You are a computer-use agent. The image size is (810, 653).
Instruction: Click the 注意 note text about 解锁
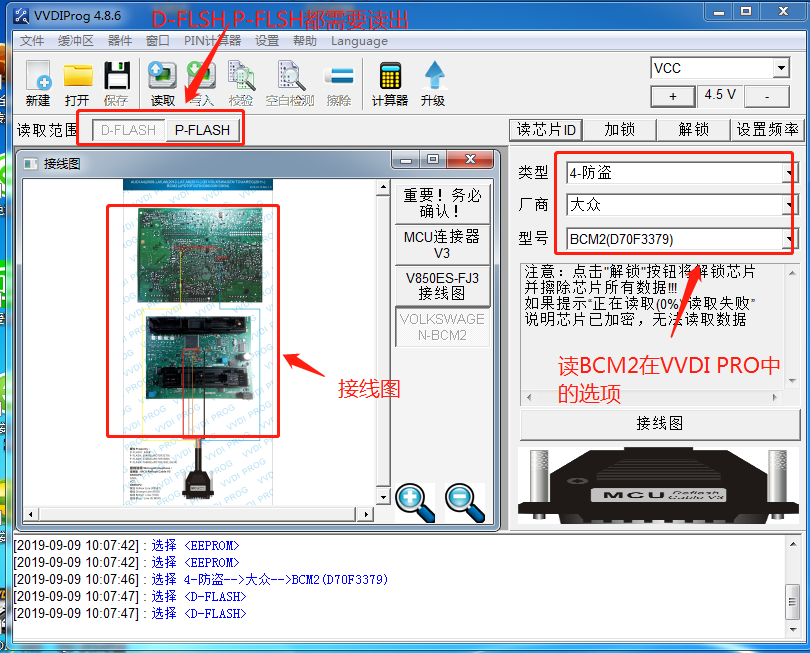point(640,296)
